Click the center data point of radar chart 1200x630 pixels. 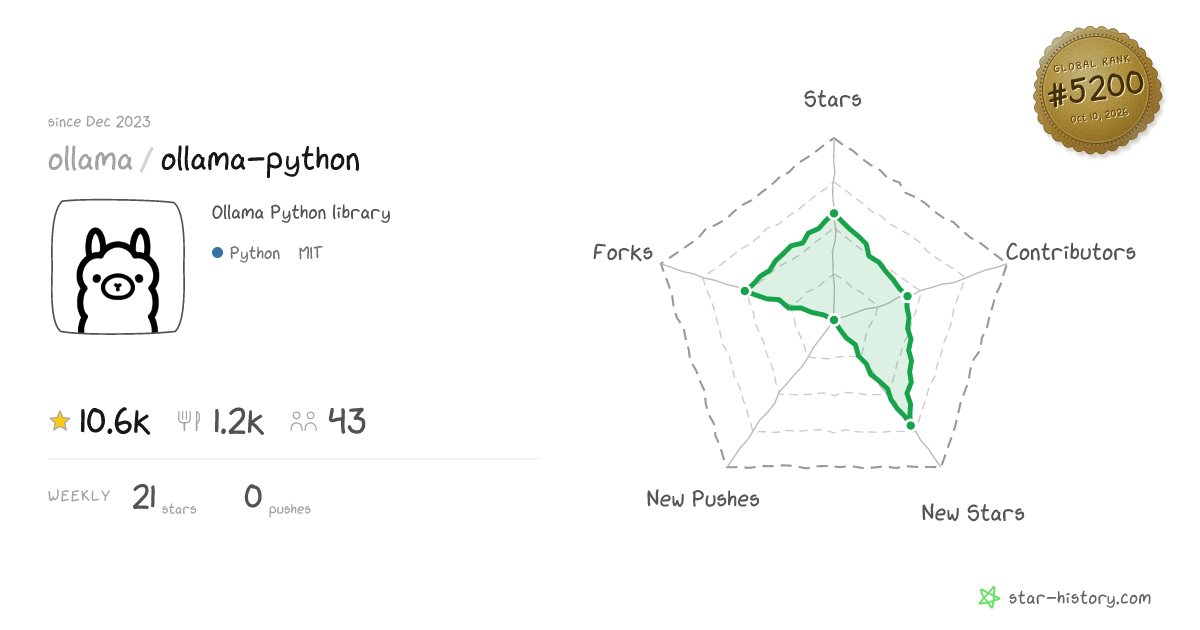(833, 319)
